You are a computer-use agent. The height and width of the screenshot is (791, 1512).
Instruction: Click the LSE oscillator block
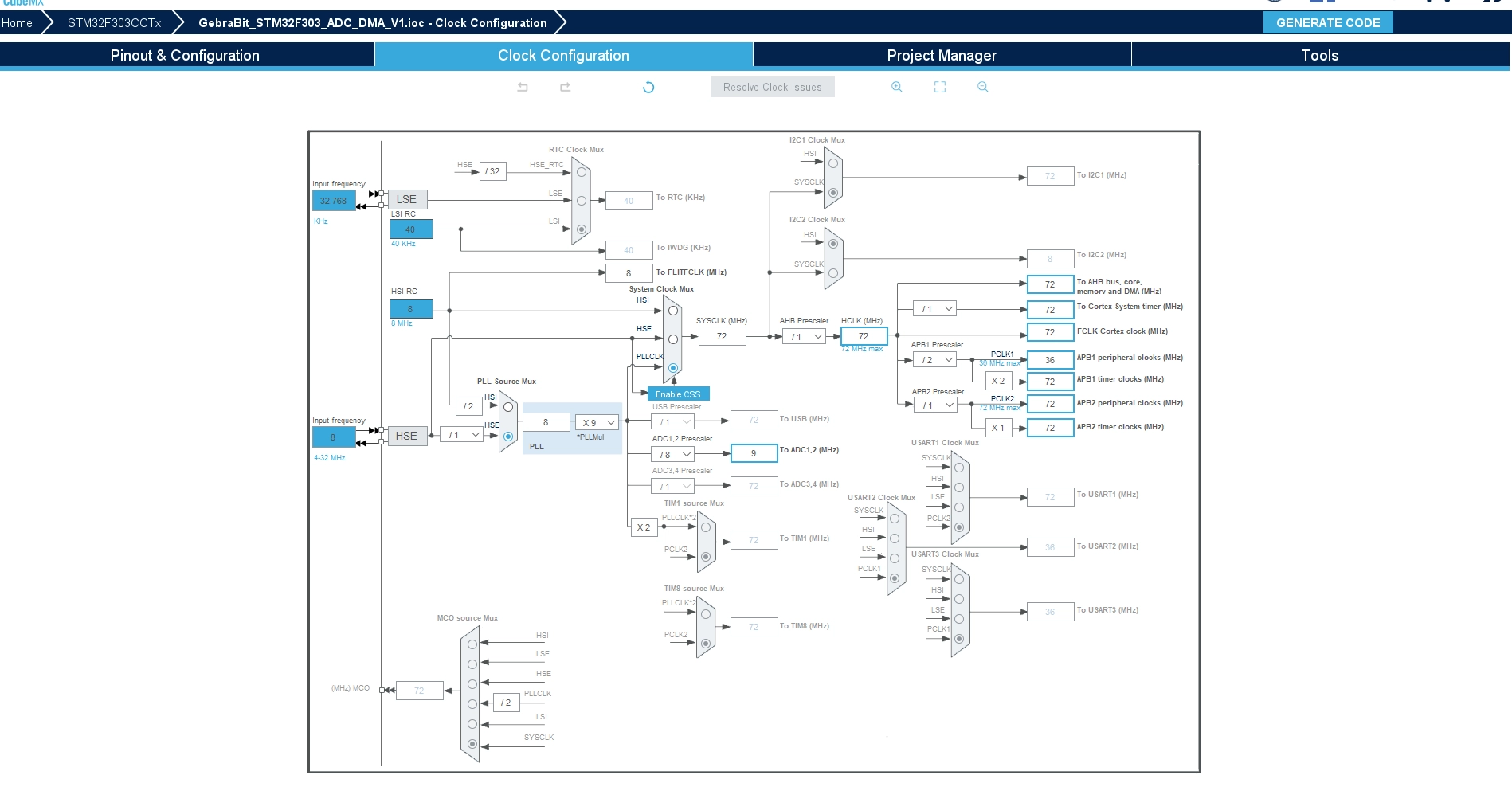click(x=407, y=199)
